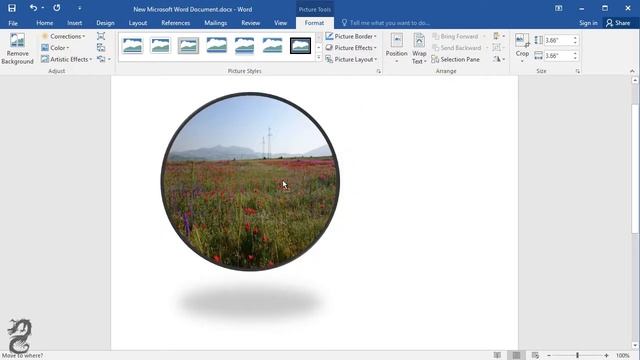Click the 100% zoom level
The height and width of the screenshot is (360, 640).
[623, 356]
